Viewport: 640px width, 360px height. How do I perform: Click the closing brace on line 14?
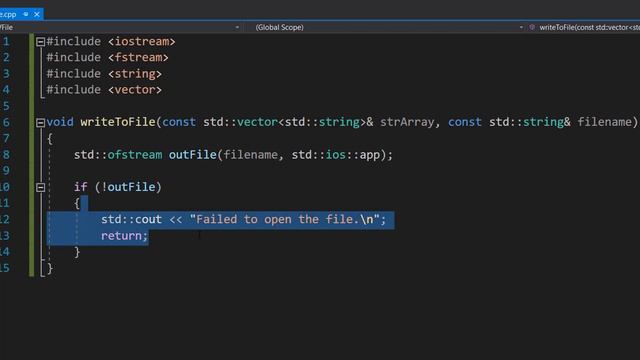tap(77, 252)
